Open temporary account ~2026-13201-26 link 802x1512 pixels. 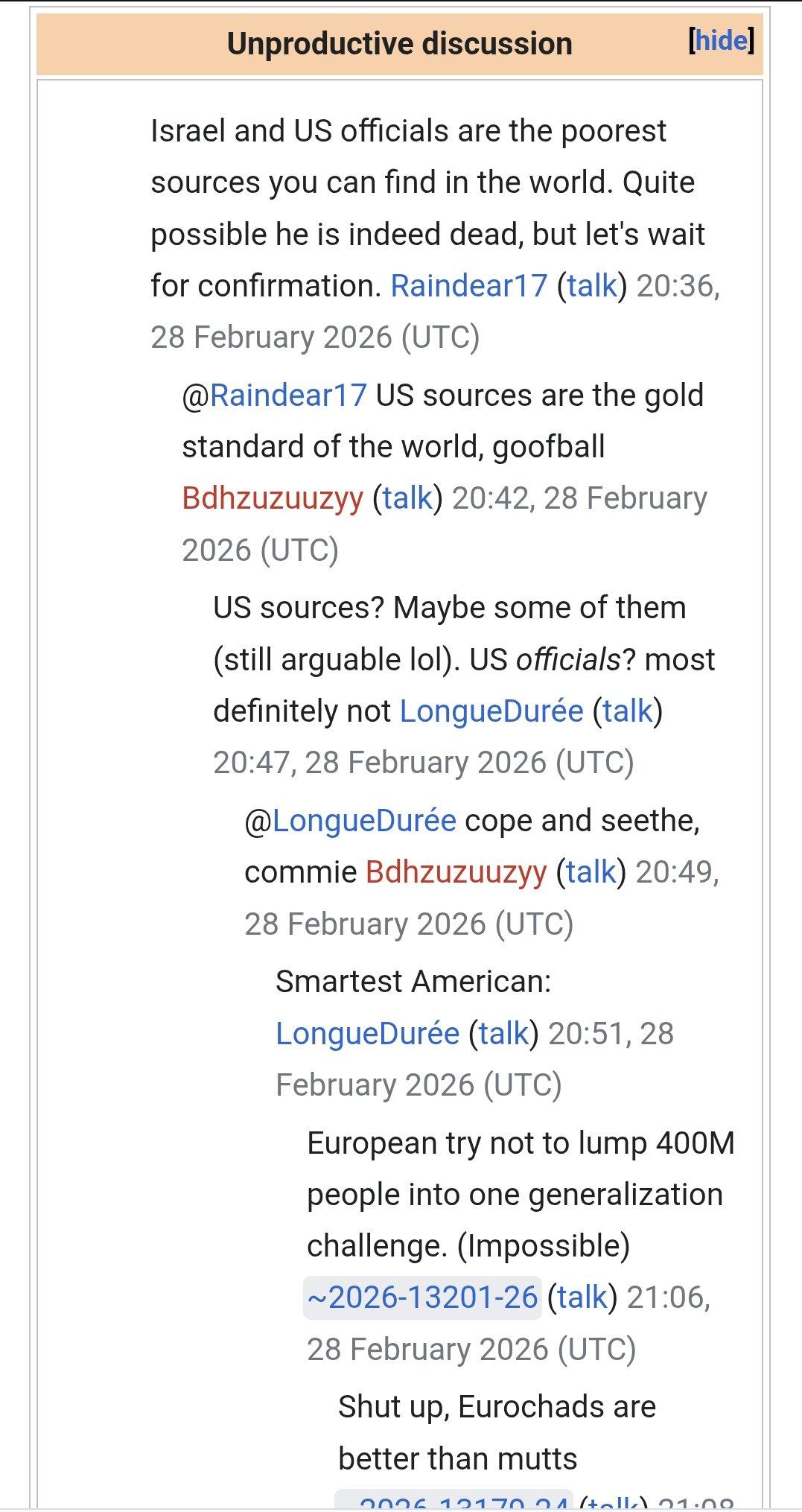point(422,1297)
